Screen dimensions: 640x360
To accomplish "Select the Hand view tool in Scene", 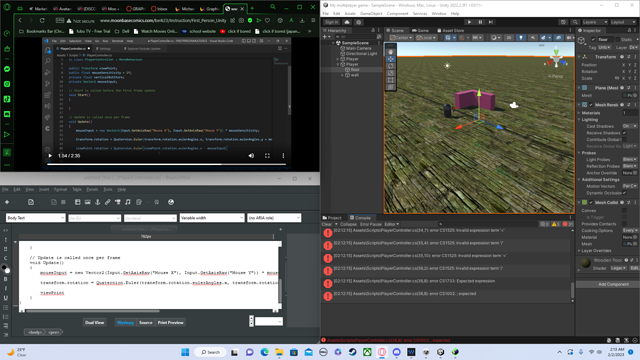I will 391,52.
